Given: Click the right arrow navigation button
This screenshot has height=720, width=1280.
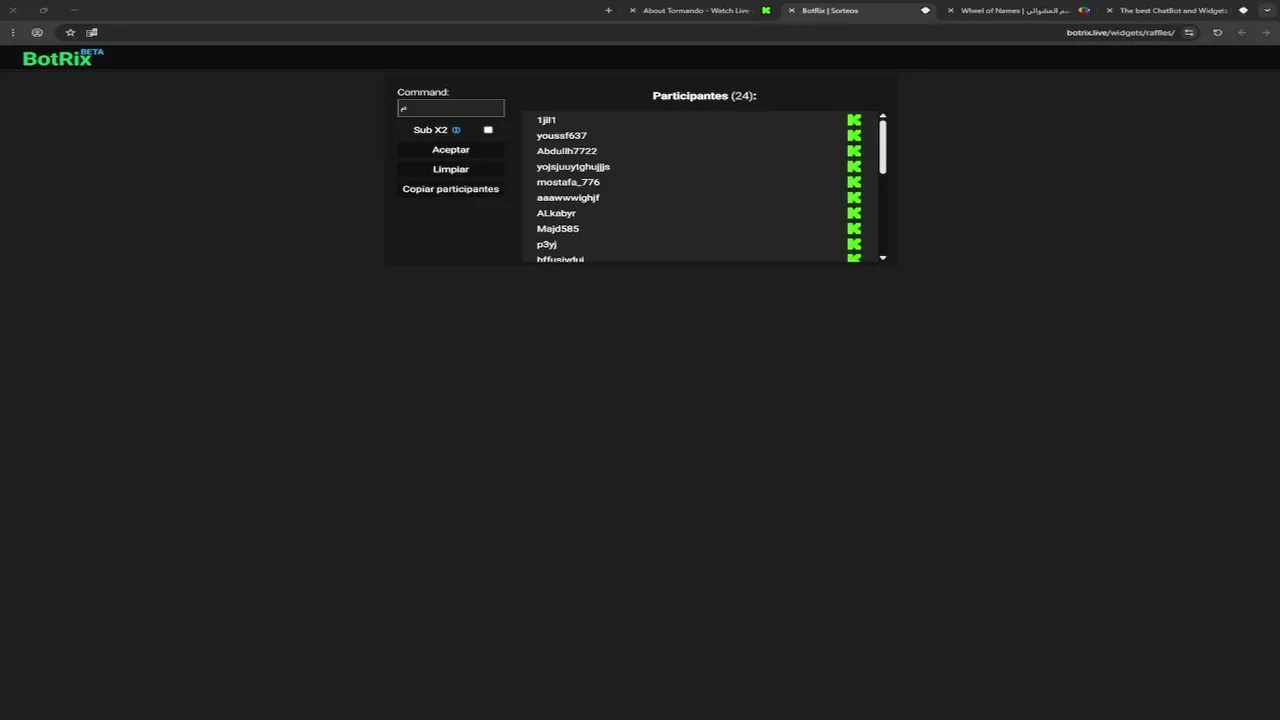Looking at the screenshot, I should click(1266, 32).
